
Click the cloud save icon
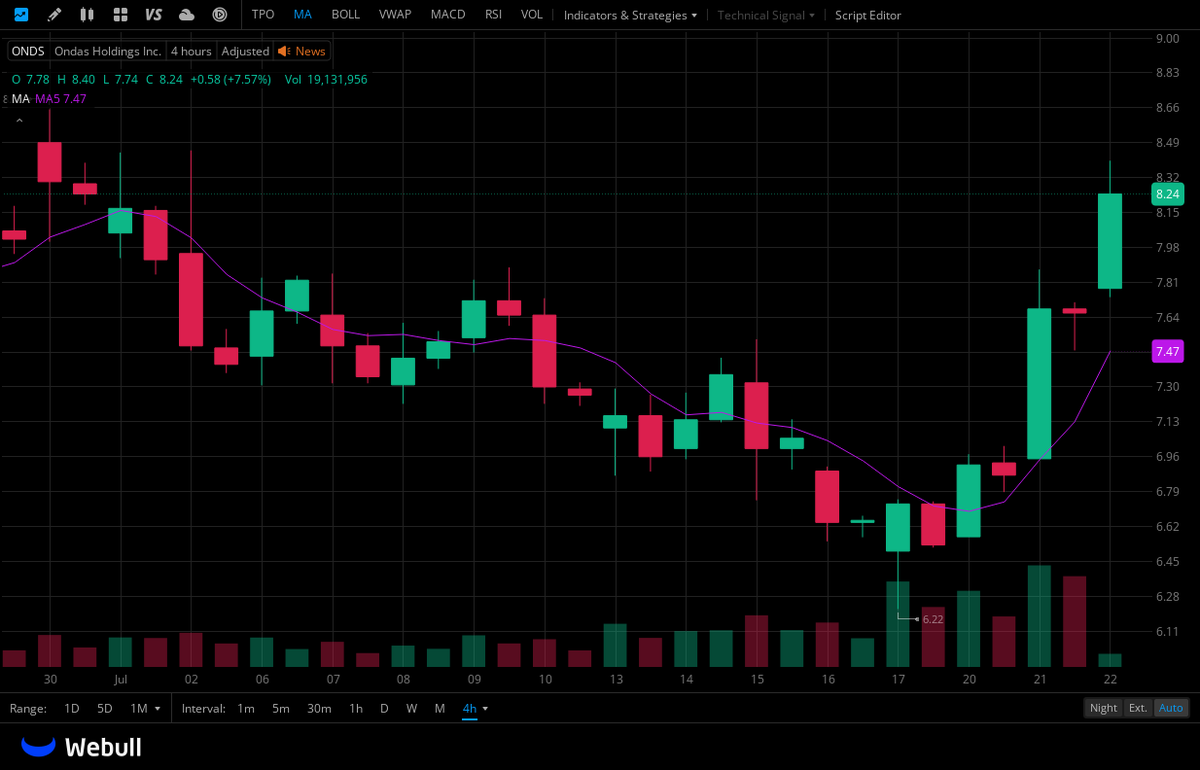point(186,15)
